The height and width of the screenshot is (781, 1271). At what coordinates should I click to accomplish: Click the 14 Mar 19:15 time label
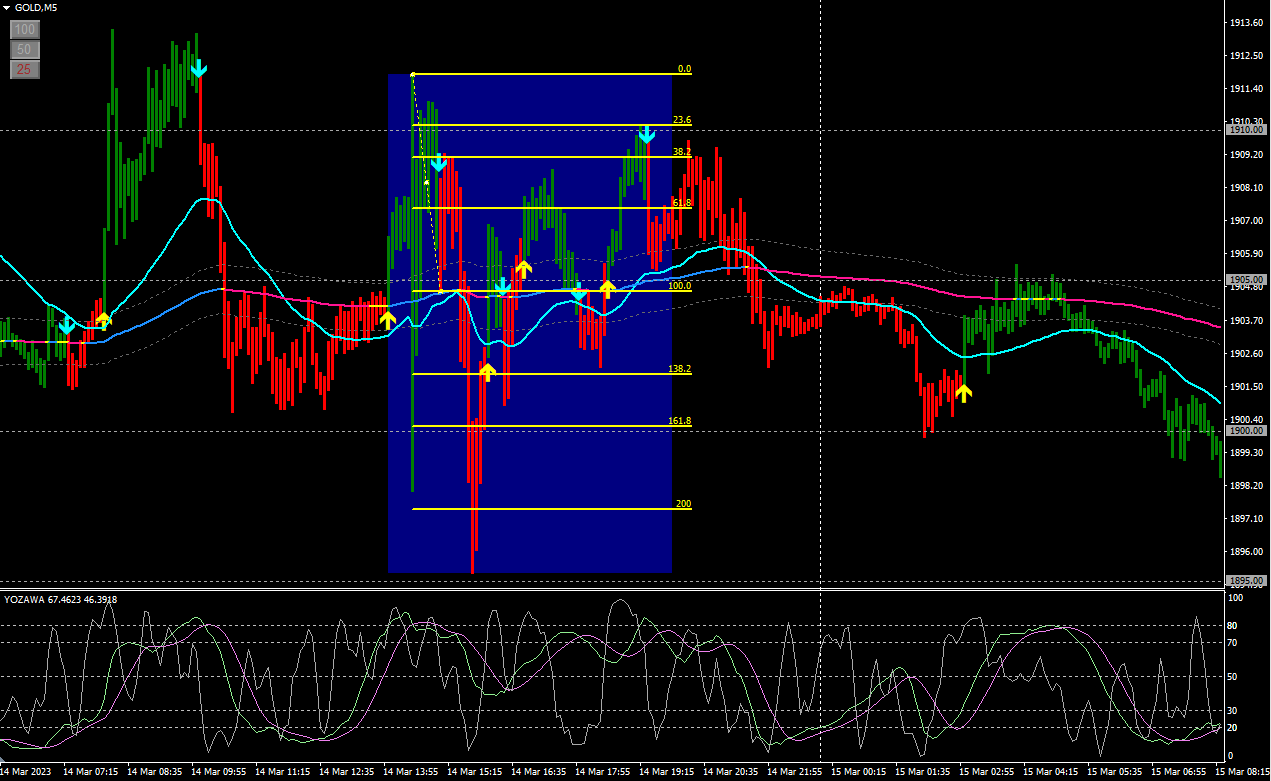[x=666, y=772]
